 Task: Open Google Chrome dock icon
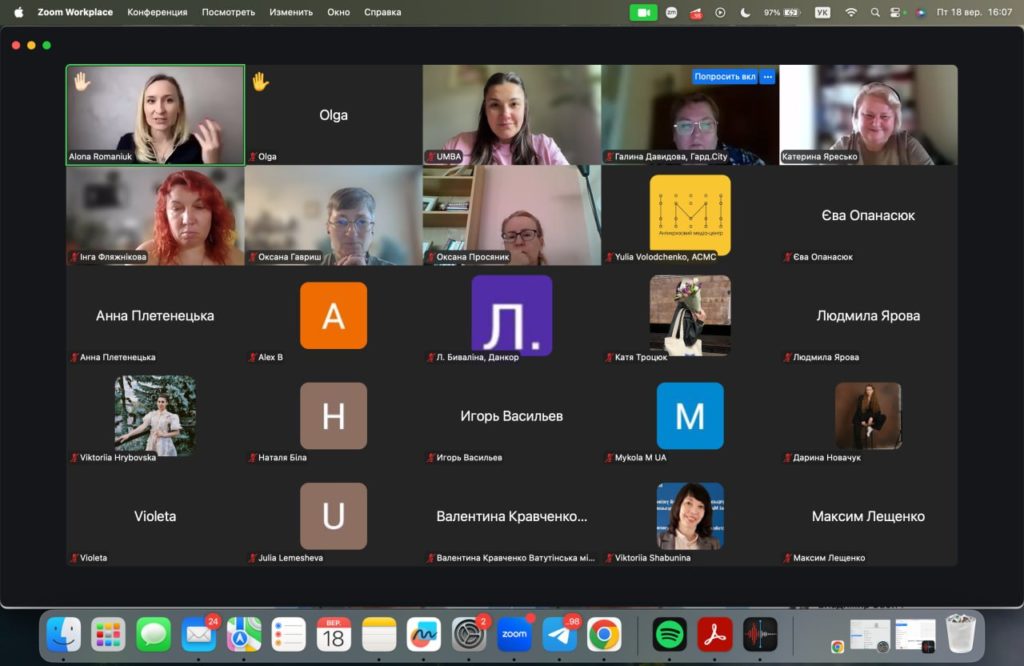pos(603,634)
